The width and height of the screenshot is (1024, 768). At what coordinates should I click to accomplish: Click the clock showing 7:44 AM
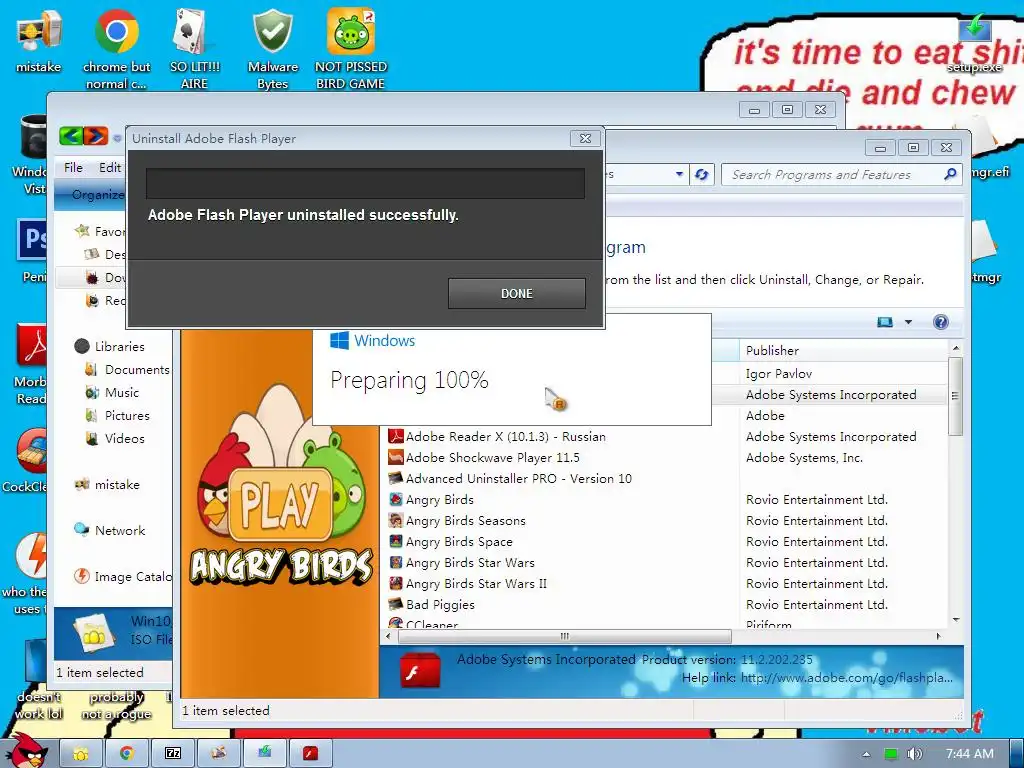pos(969,754)
